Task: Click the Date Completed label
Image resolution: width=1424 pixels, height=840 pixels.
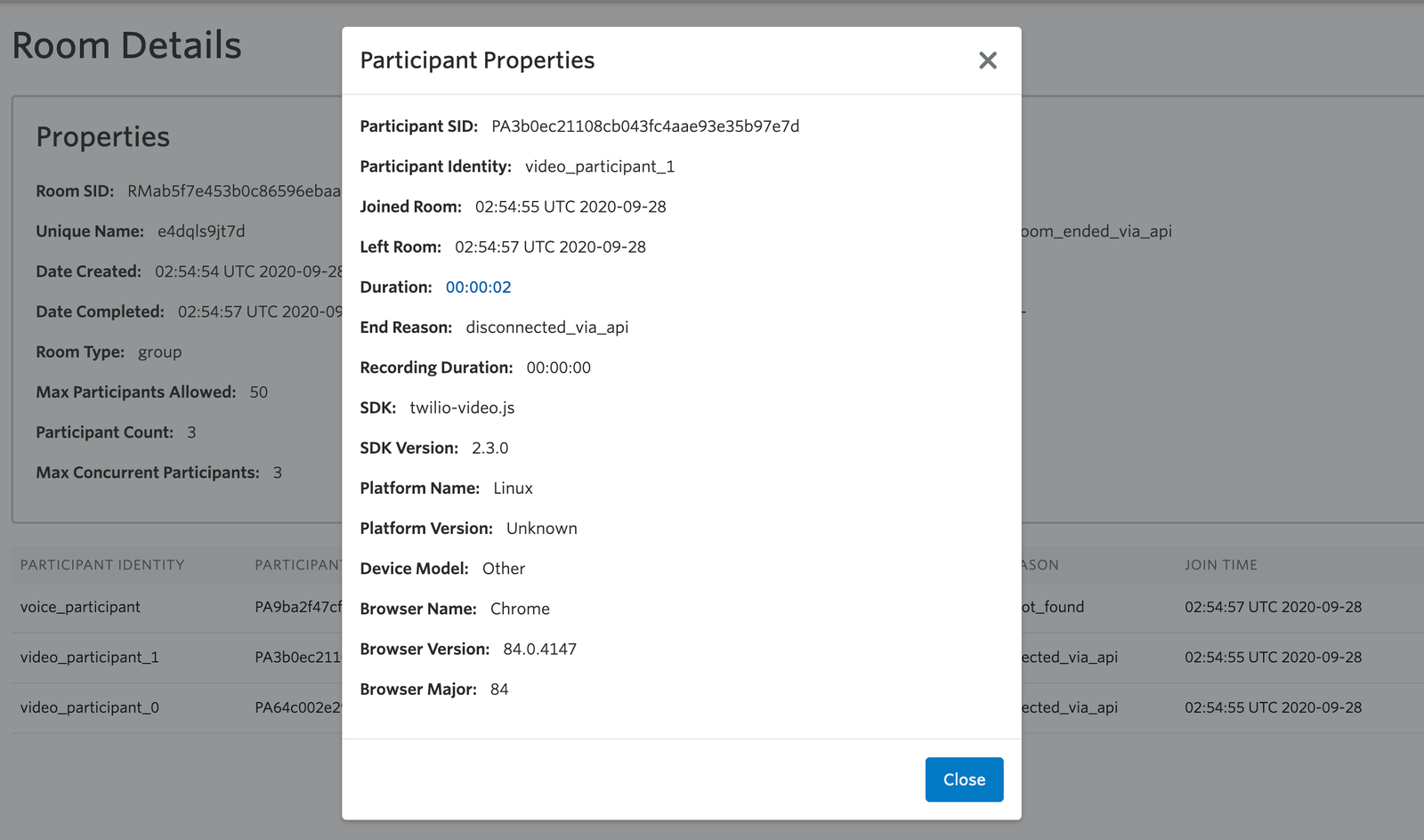Action: point(100,311)
